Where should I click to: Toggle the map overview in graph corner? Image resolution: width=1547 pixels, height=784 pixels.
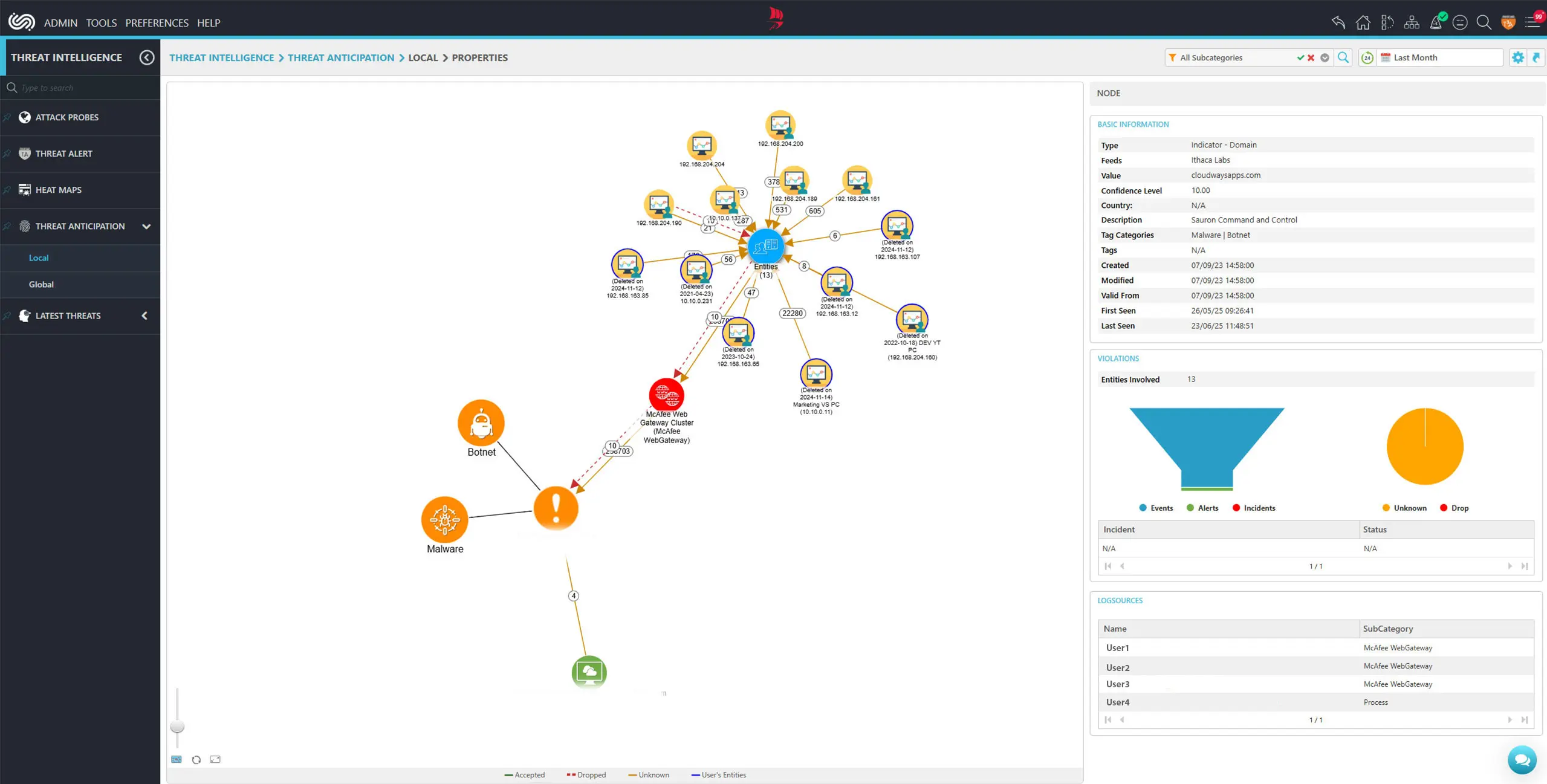[177, 759]
